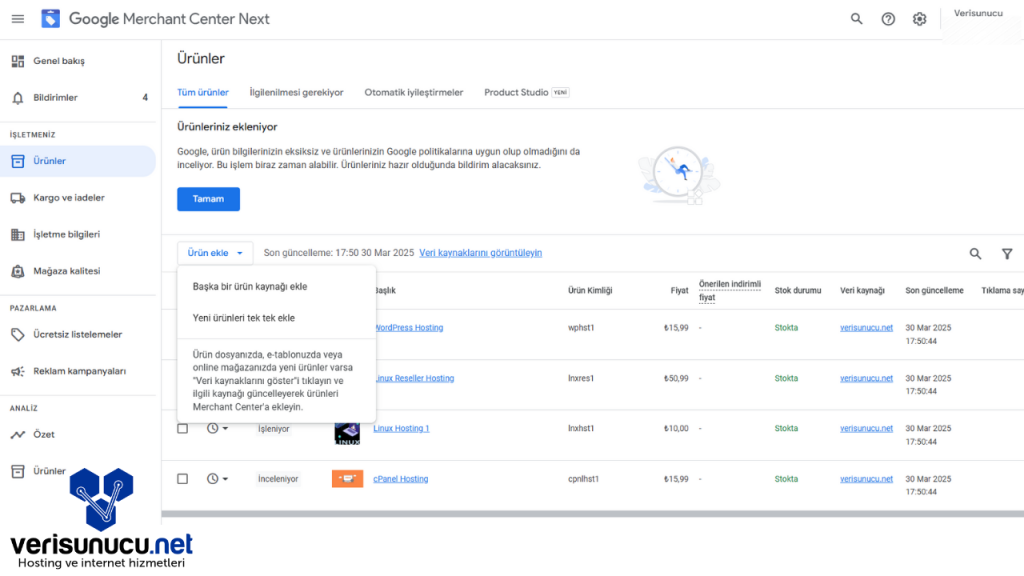
Task: Click the Mağaza kalitesi badge icon
Action: (x=18, y=271)
